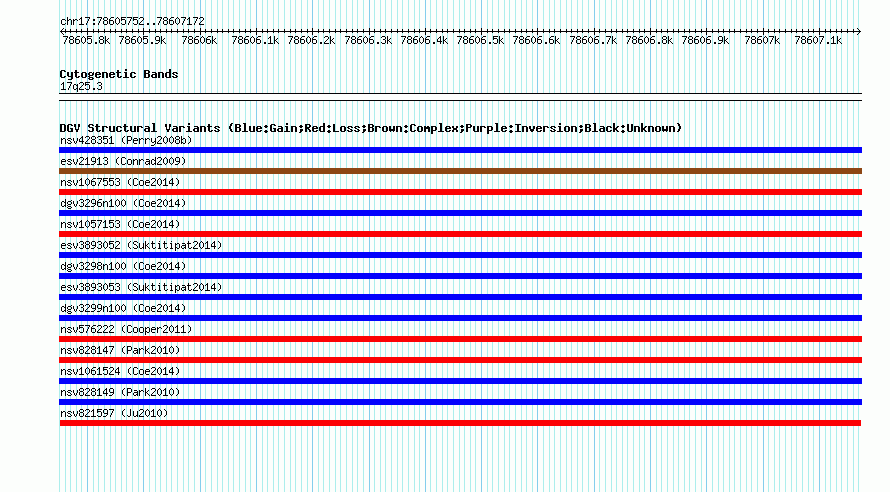Click ruler position 78605.8k
The width and height of the screenshot is (890, 492).
pyautogui.click(x=86, y=40)
